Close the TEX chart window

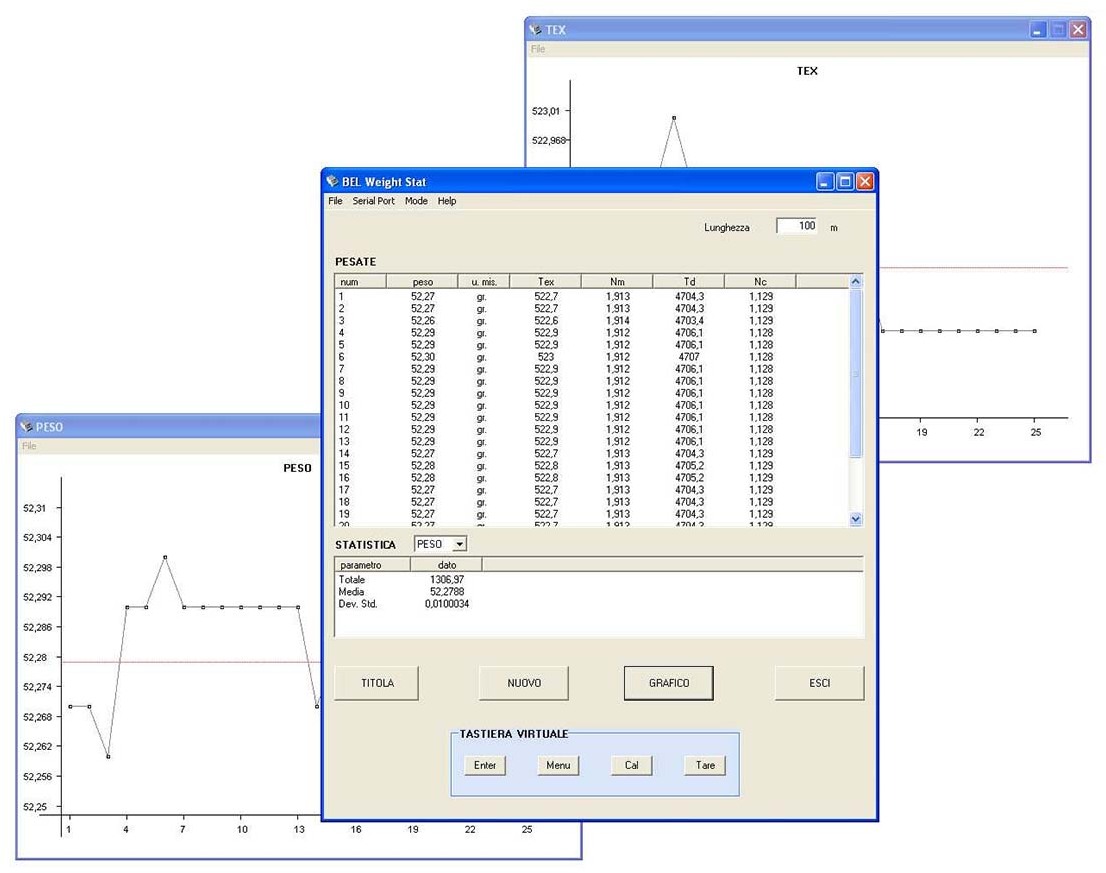[x=1078, y=30]
